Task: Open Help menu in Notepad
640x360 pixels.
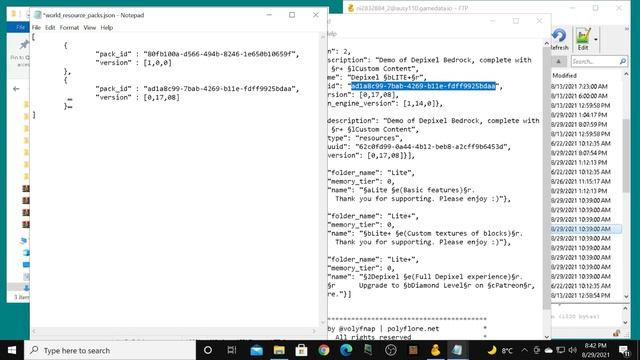Action: coord(107,28)
